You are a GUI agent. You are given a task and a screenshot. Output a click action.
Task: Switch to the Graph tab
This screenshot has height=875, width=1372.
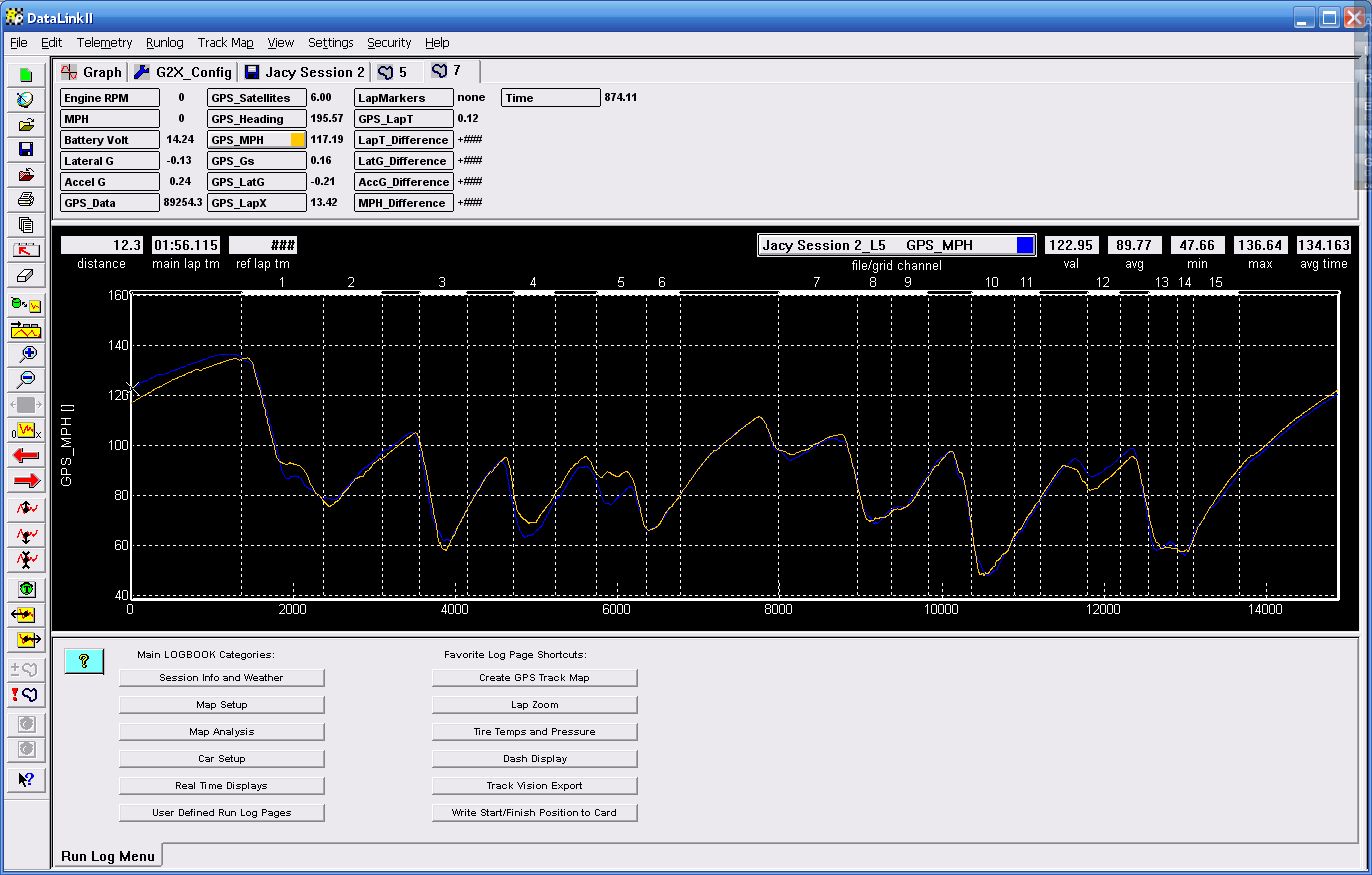click(91, 72)
